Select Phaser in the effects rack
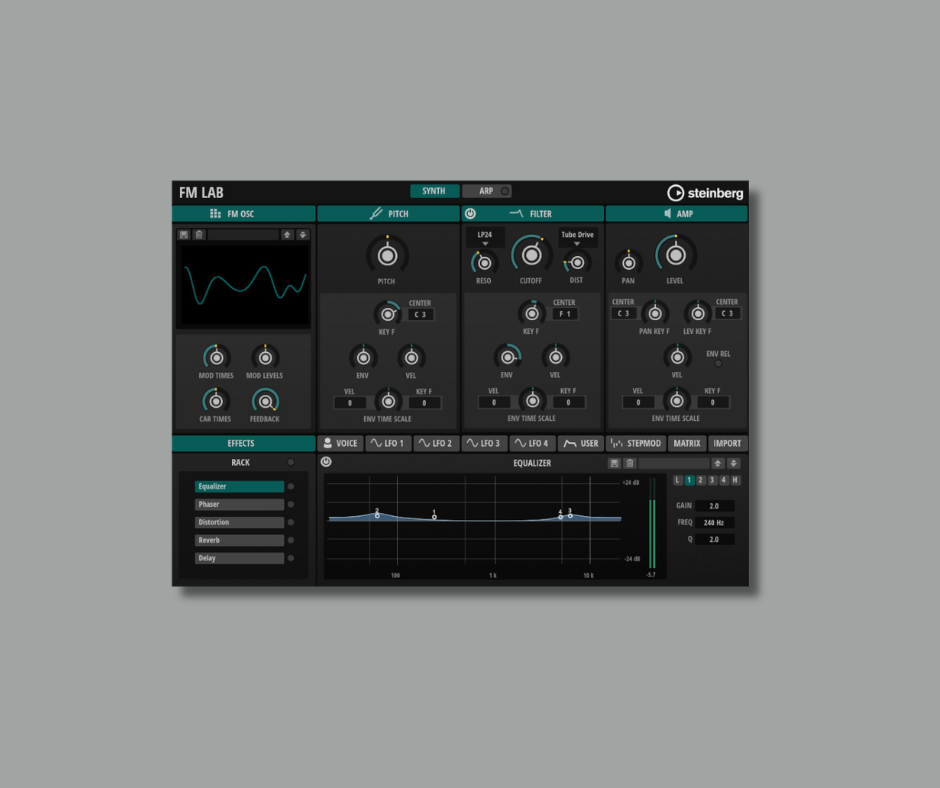The image size is (940, 788). (x=239, y=504)
